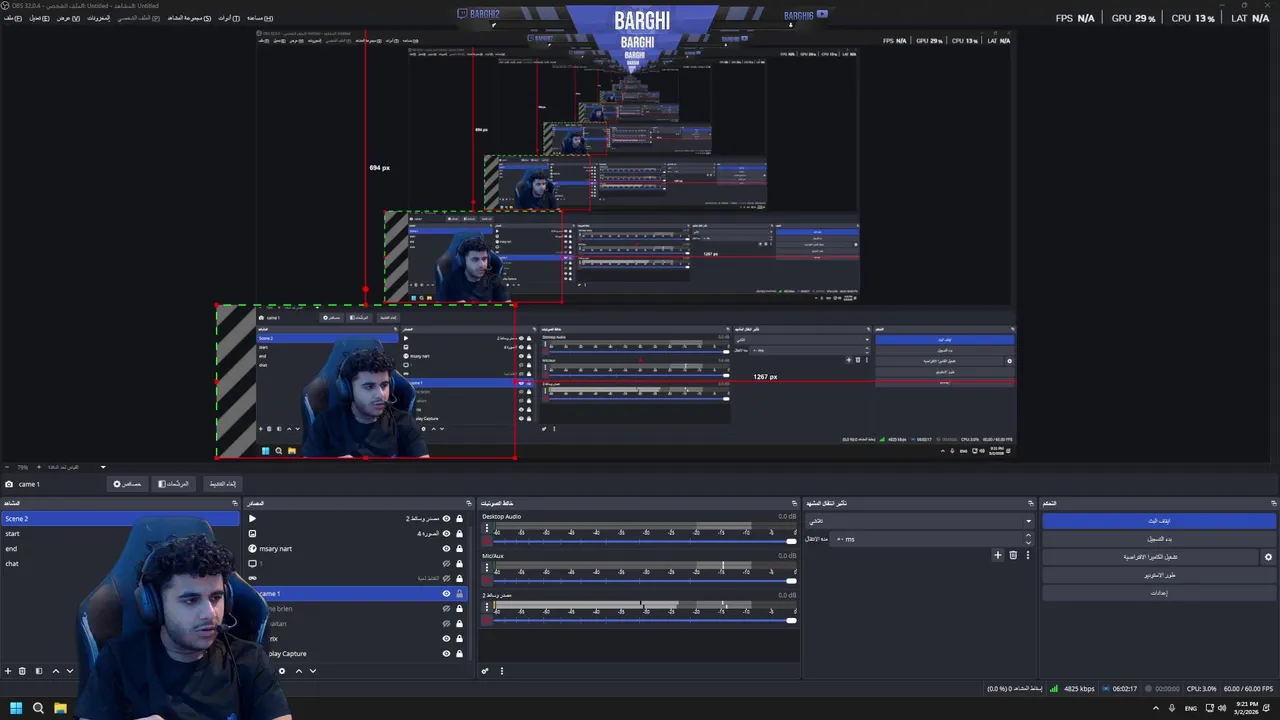Open source properties gear in Sources toolbar

(x=282, y=671)
